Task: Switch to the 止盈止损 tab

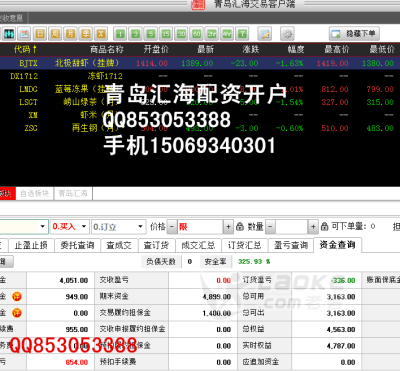Action: [31, 245]
